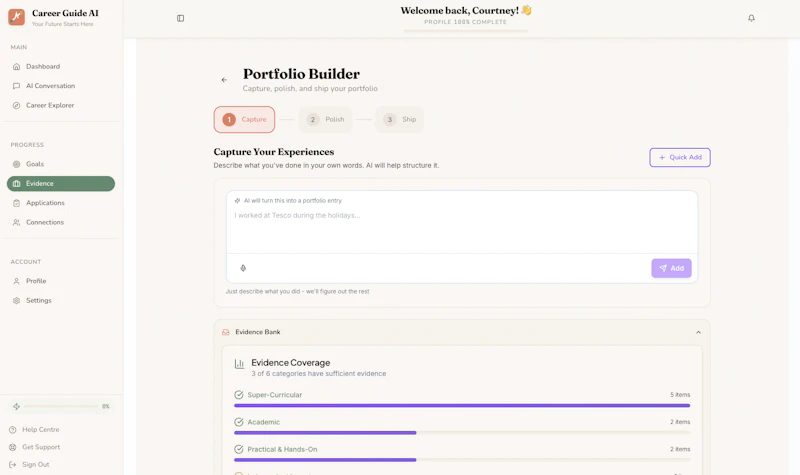This screenshot has width=800, height=475.
Task: Click the purple Add button
Action: point(671,268)
